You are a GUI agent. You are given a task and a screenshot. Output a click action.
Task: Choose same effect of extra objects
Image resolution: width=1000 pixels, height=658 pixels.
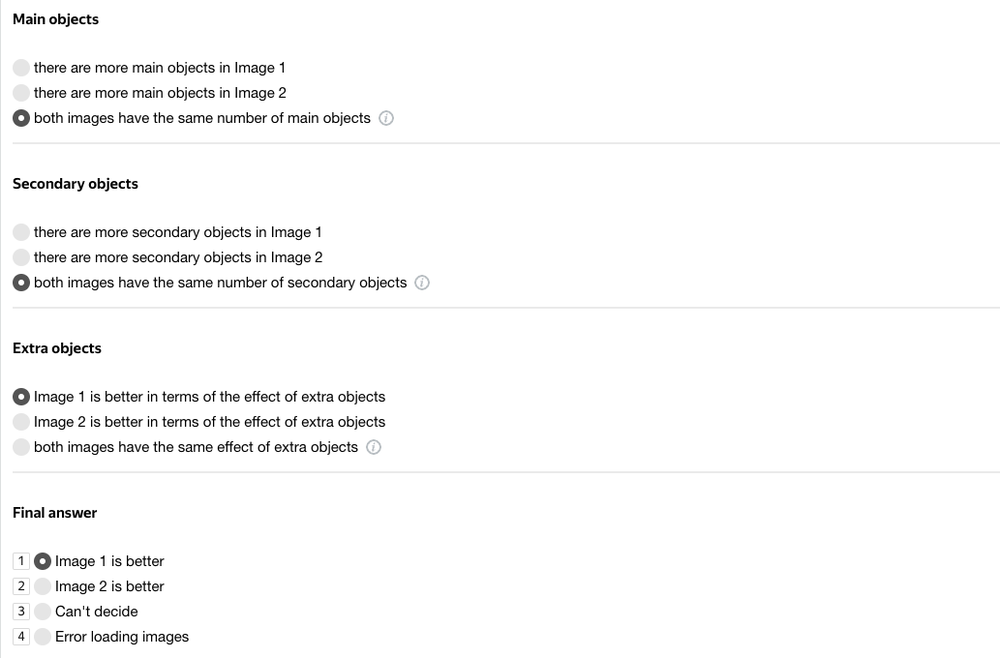pyautogui.click(x=21, y=447)
